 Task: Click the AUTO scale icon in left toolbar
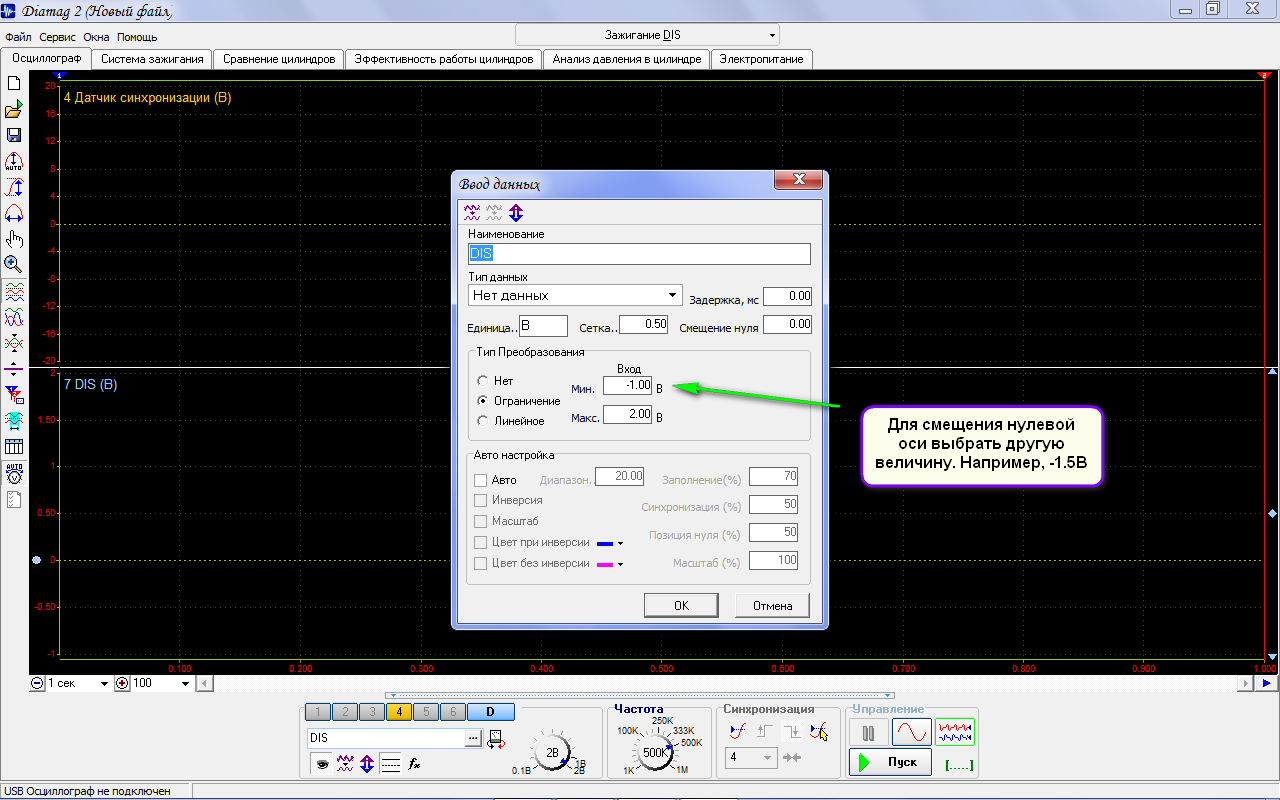coord(14,162)
